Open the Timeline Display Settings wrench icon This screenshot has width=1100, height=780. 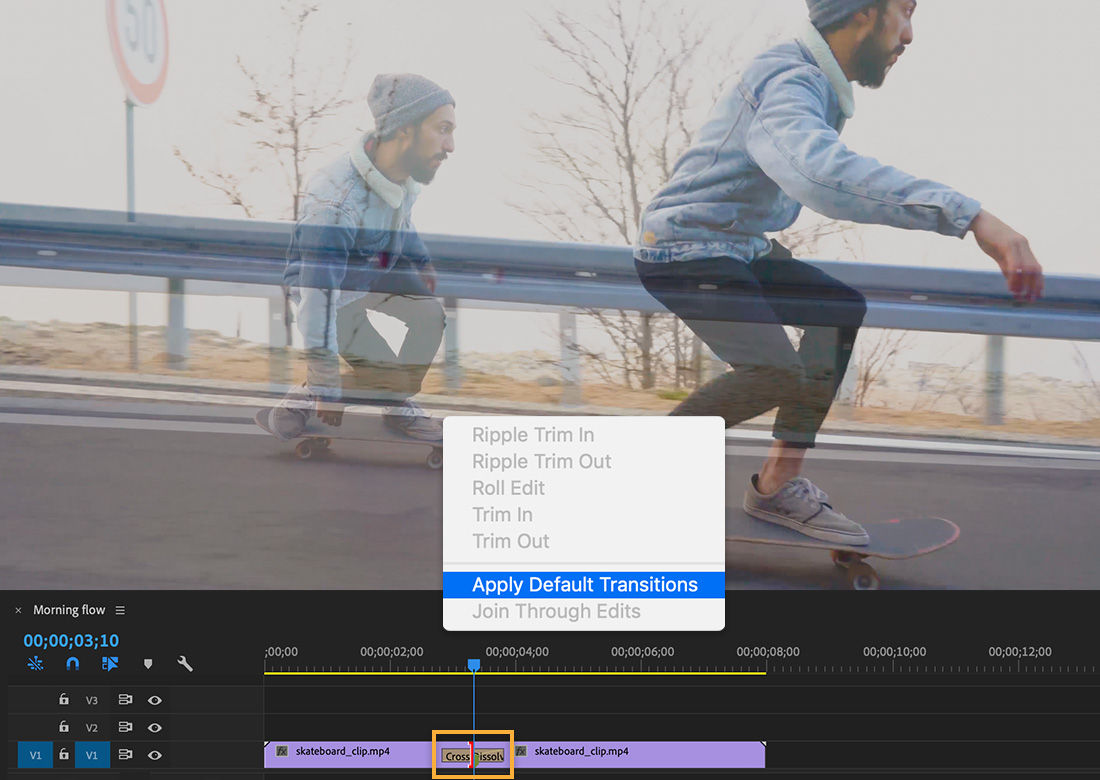point(186,664)
